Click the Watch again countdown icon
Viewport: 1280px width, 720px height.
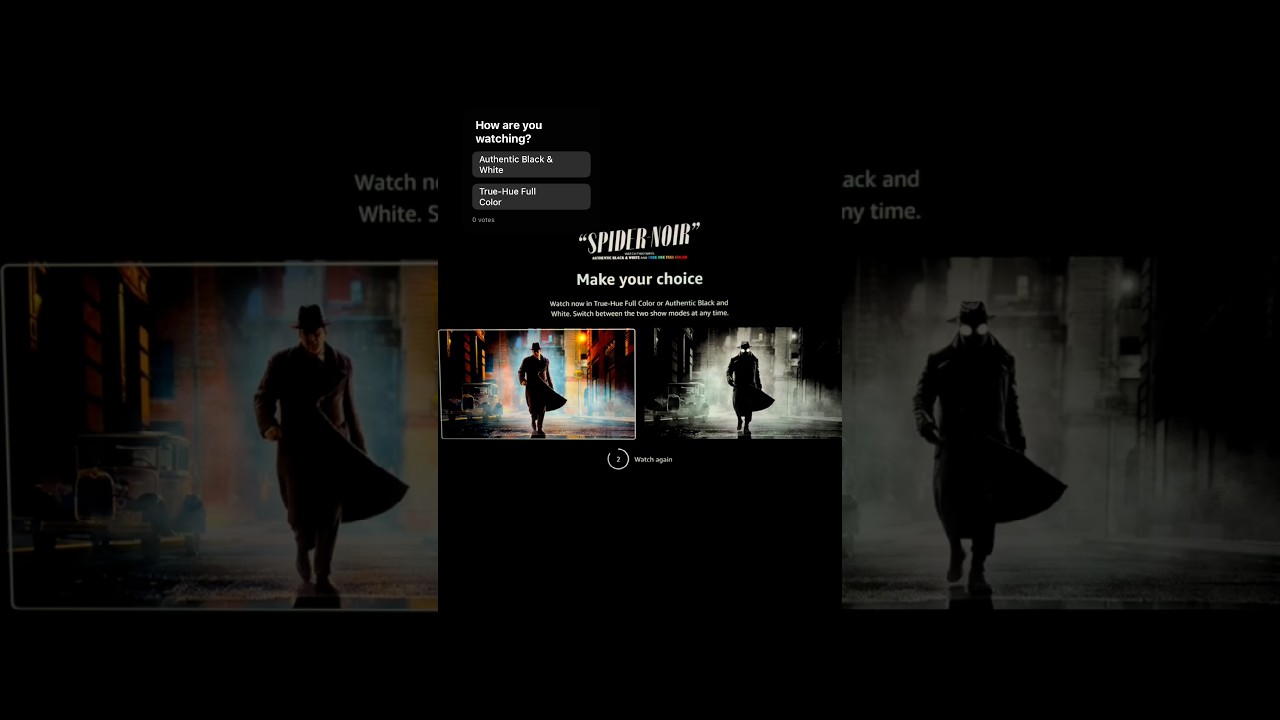click(618, 459)
